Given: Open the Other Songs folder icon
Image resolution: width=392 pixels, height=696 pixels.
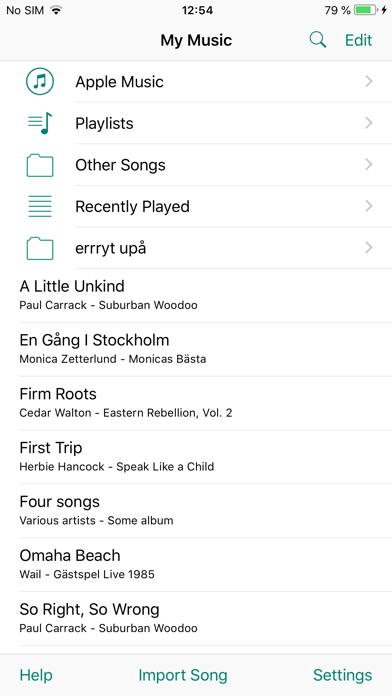Looking at the screenshot, I should coord(40,165).
